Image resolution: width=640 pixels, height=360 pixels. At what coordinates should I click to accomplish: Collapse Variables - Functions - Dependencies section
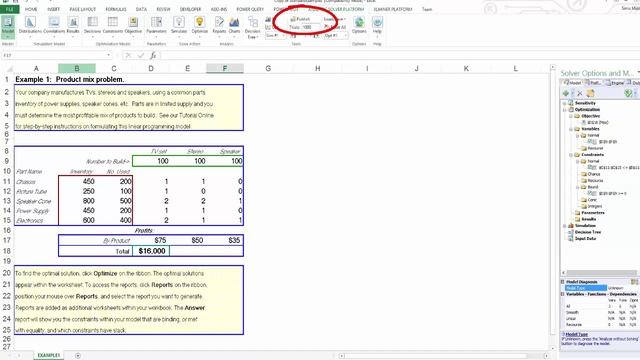click(563, 294)
